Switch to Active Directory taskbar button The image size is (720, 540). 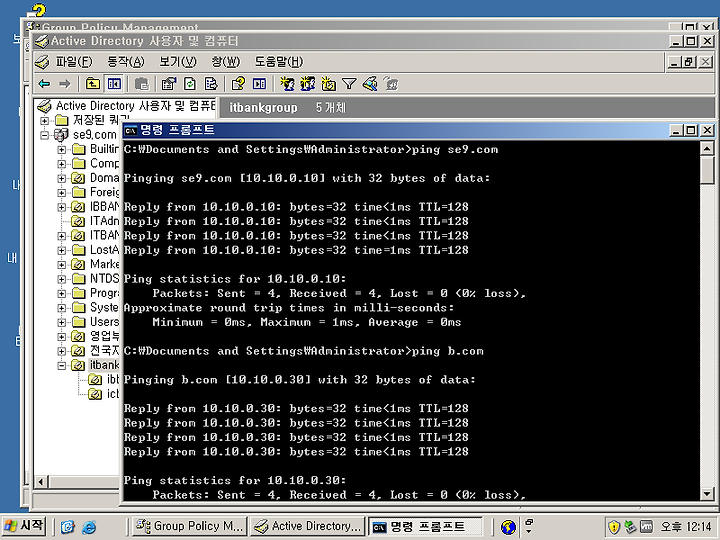pyautogui.click(x=307, y=526)
